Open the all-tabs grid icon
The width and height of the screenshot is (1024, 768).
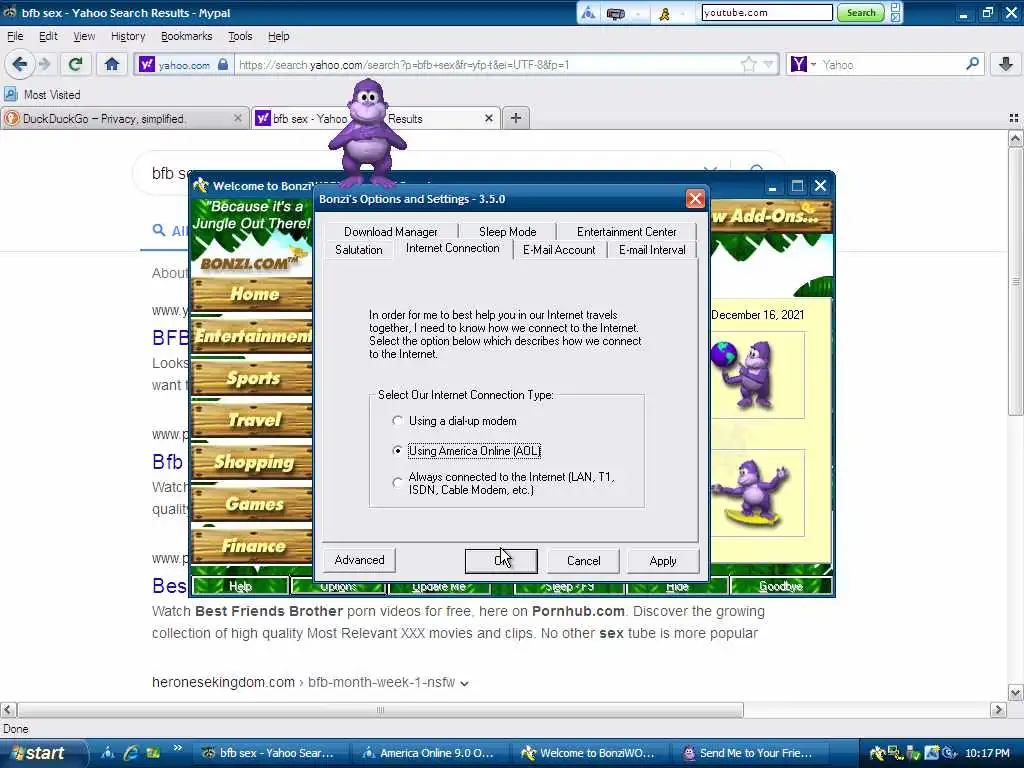(1014, 118)
